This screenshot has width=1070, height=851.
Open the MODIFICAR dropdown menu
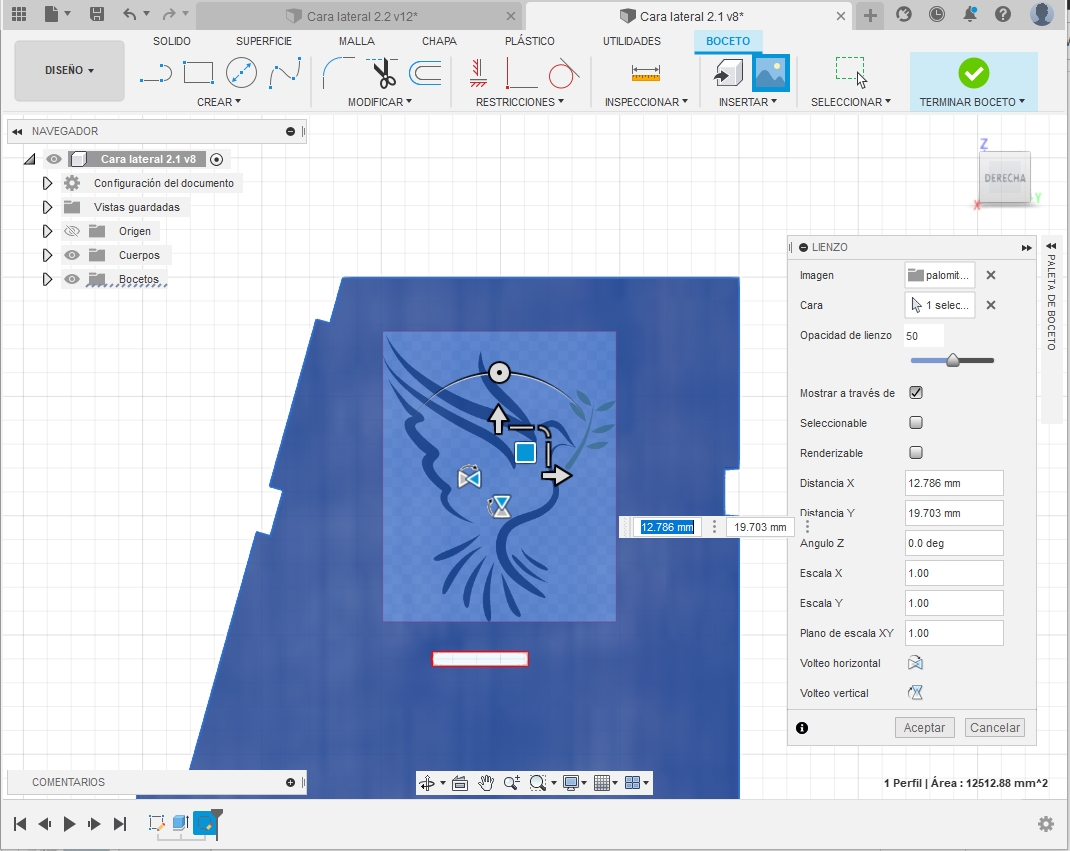(380, 102)
